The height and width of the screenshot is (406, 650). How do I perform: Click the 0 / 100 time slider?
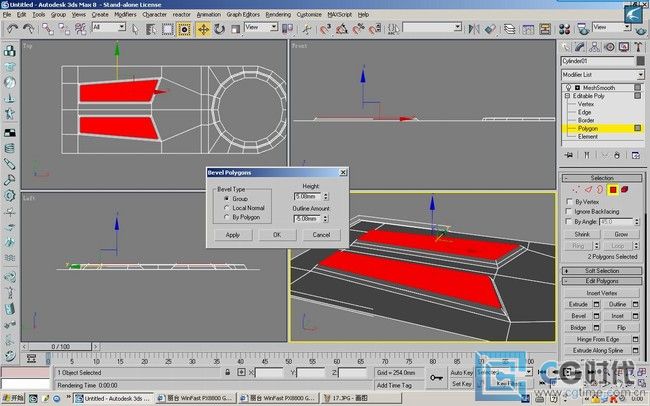point(61,346)
